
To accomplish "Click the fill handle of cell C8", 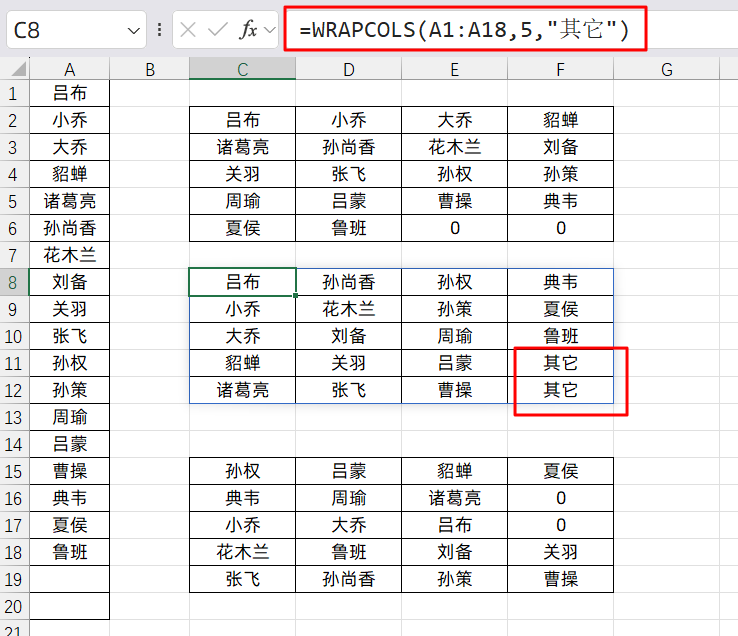I will (295, 296).
